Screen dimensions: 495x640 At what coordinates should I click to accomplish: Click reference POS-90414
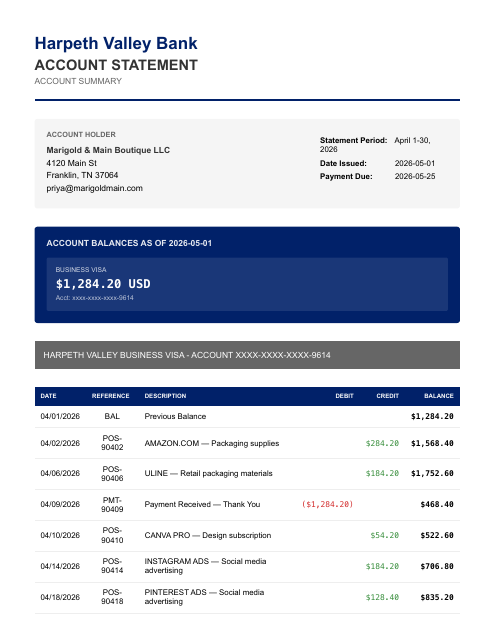click(x=112, y=566)
